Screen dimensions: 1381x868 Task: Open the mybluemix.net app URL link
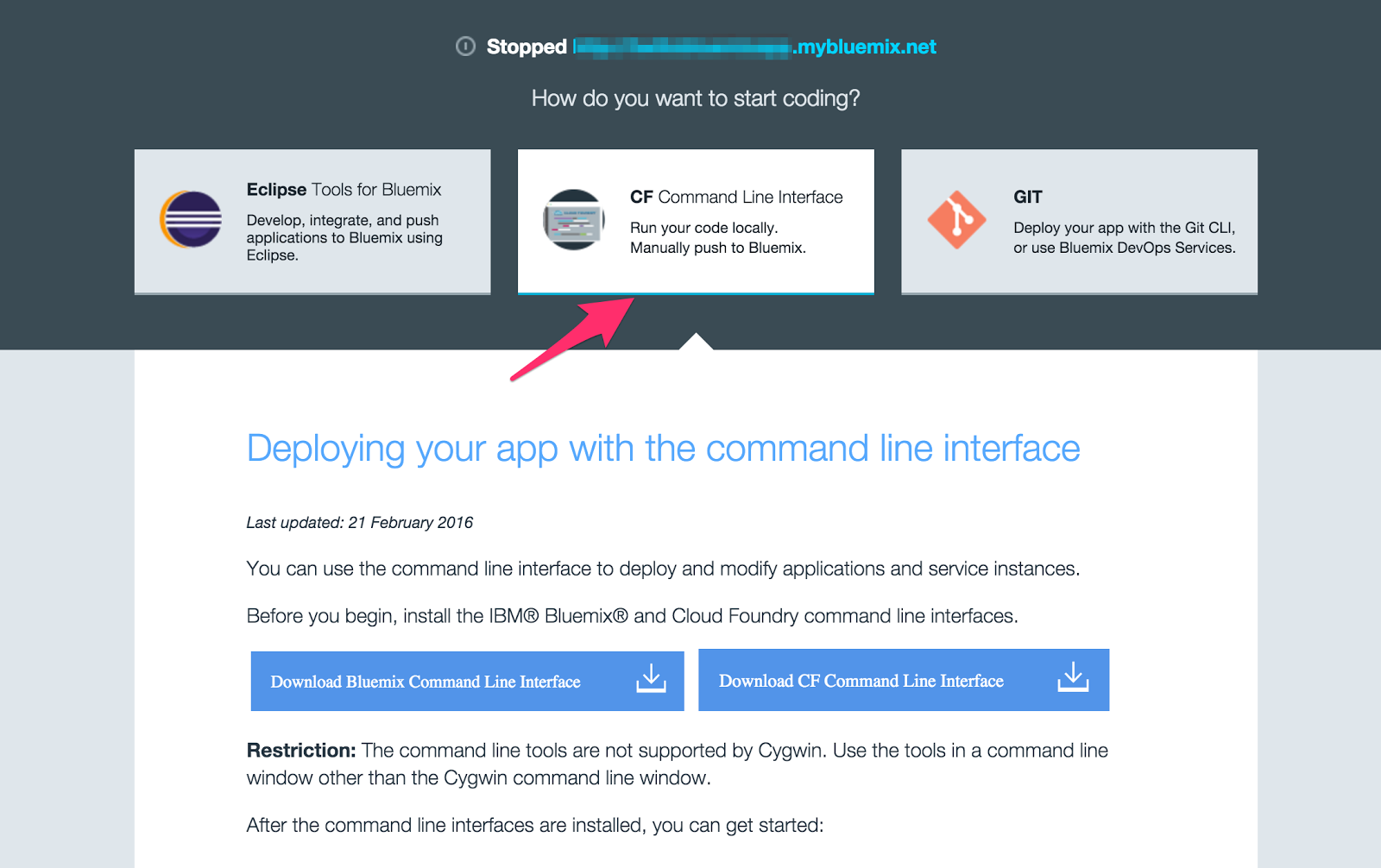pos(755,47)
